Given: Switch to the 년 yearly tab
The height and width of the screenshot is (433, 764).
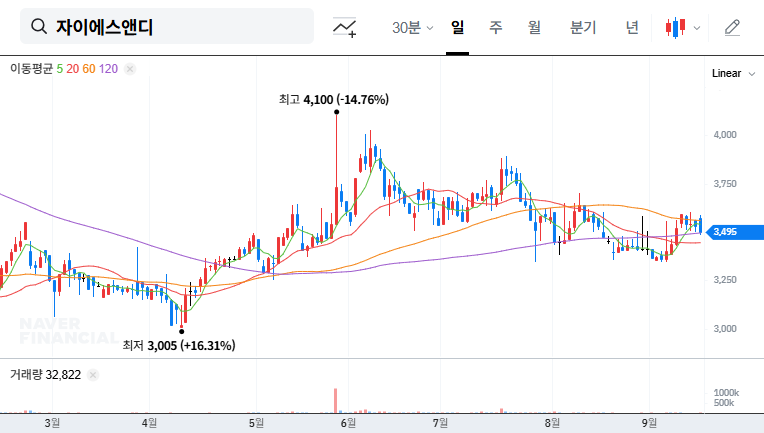Looking at the screenshot, I should (x=632, y=27).
